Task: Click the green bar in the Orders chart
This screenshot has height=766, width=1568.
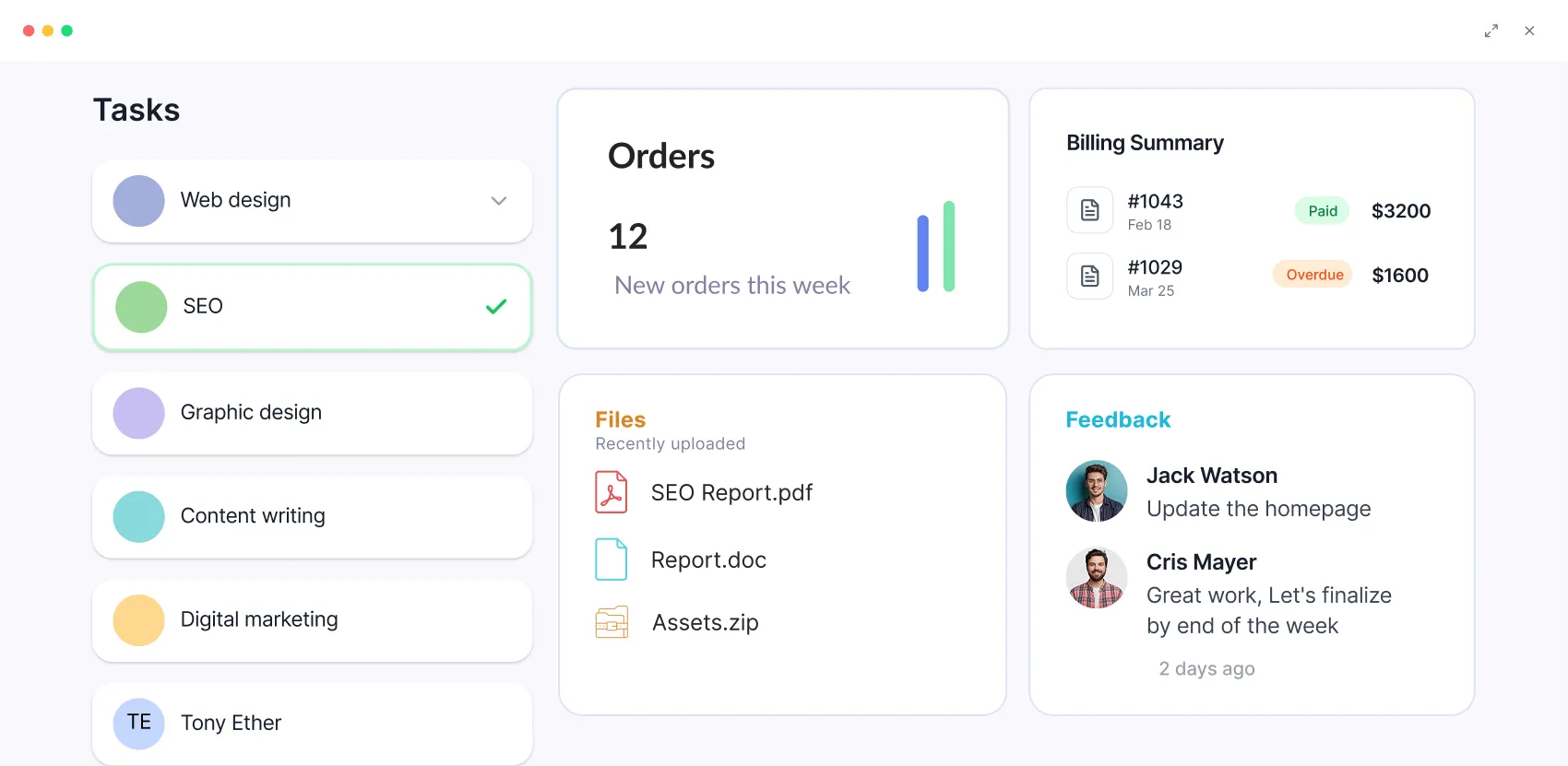Action: (x=949, y=246)
